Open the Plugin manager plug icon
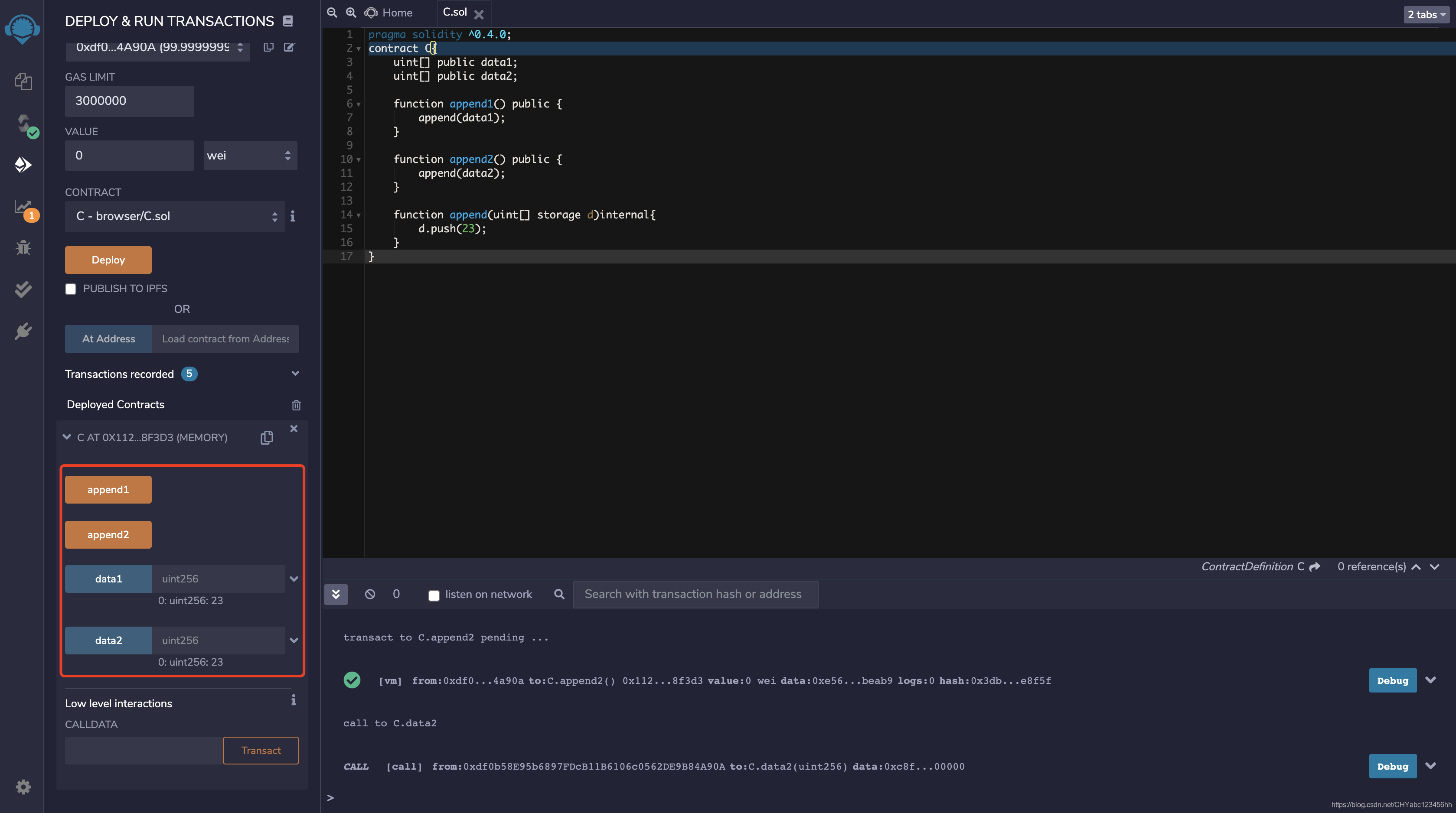The width and height of the screenshot is (1456, 813). (23, 331)
